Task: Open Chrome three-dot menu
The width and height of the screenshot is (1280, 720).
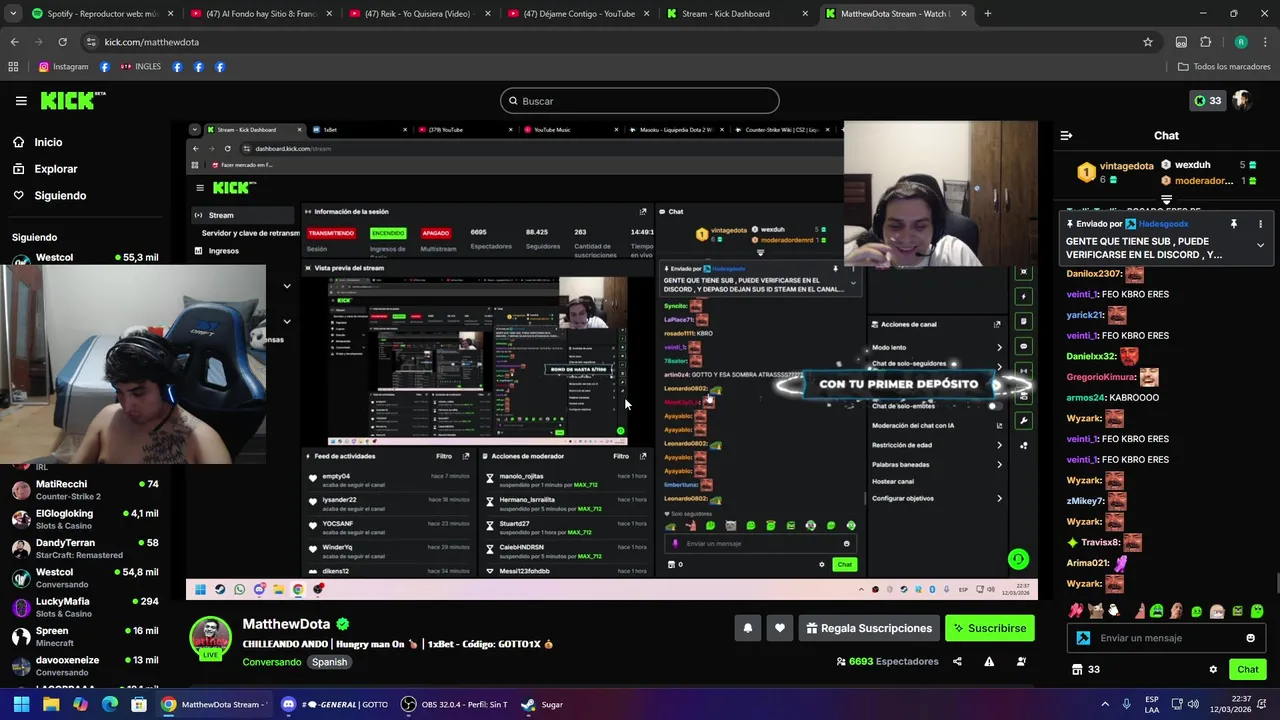Action: (1265, 42)
